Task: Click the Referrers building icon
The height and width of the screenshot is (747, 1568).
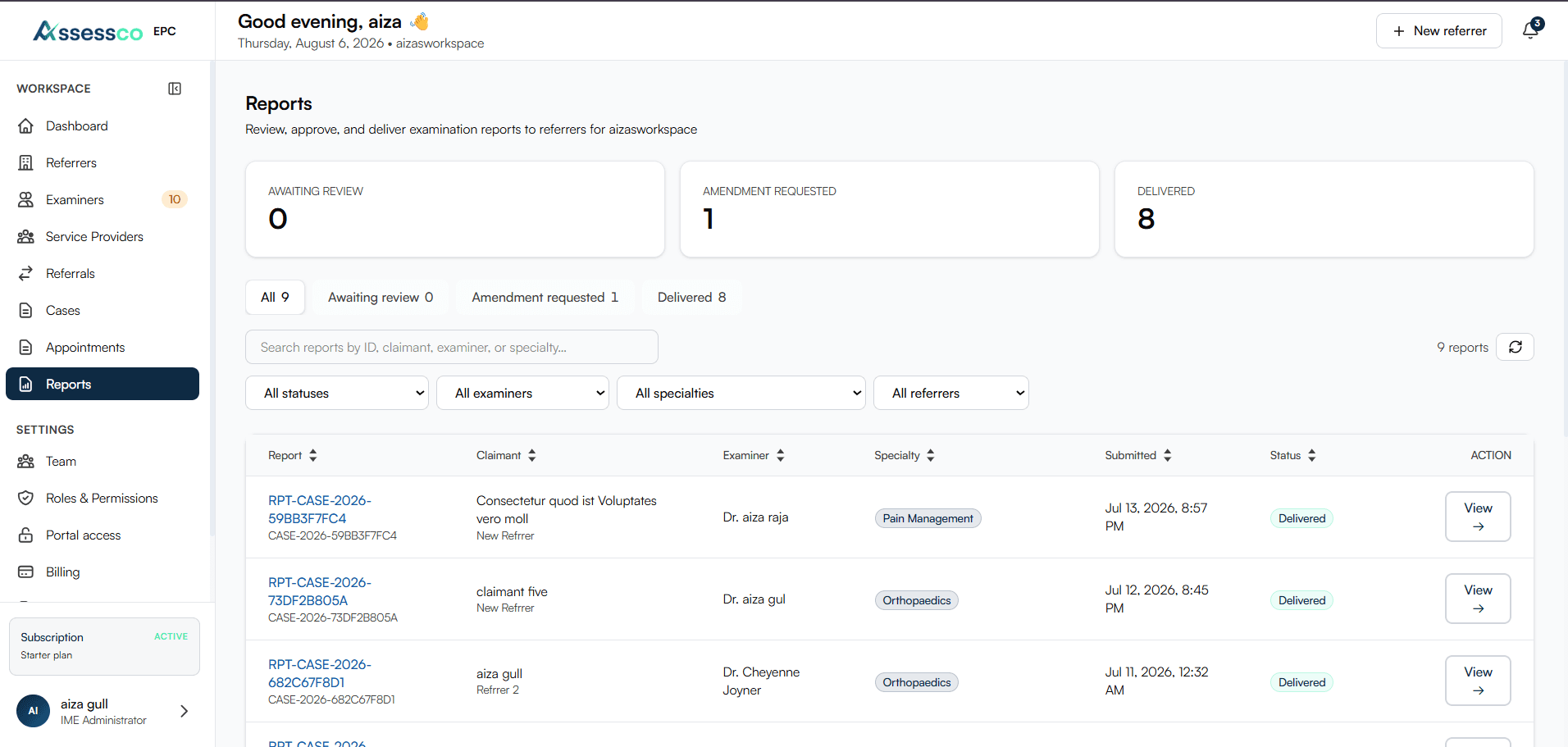Action: click(x=26, y=162)
